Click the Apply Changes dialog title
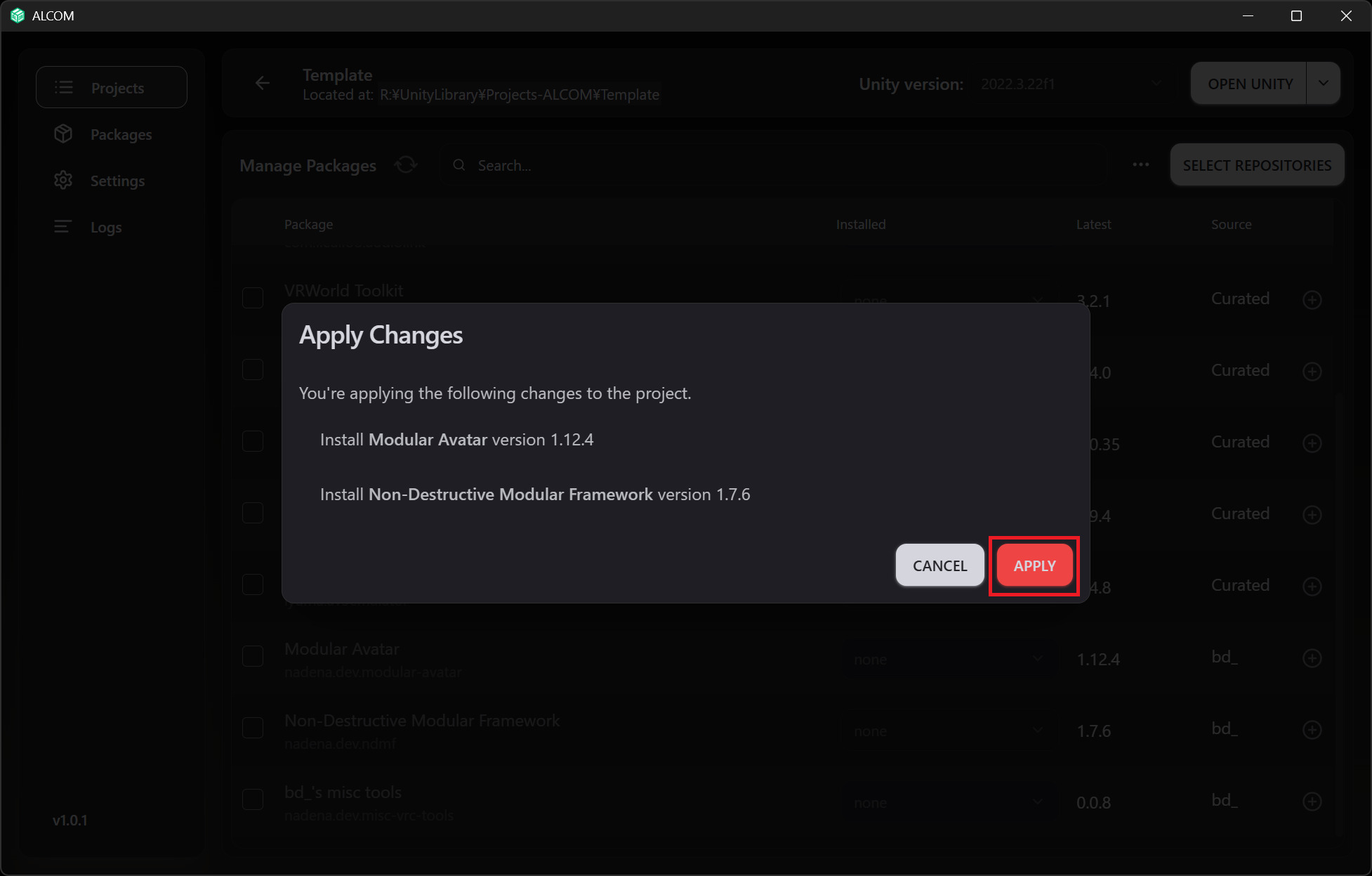This screenshot has height=876, width=1372. click(381, 336)
